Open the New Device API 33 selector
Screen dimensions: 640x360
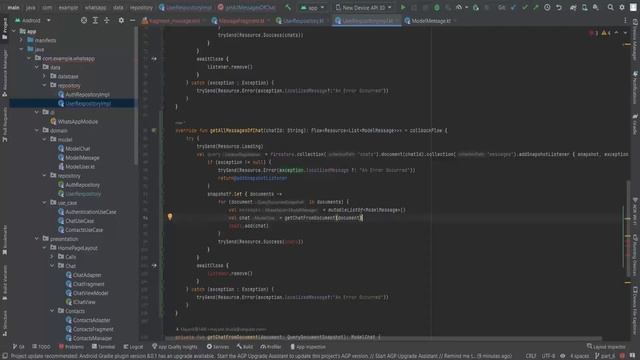363,7
